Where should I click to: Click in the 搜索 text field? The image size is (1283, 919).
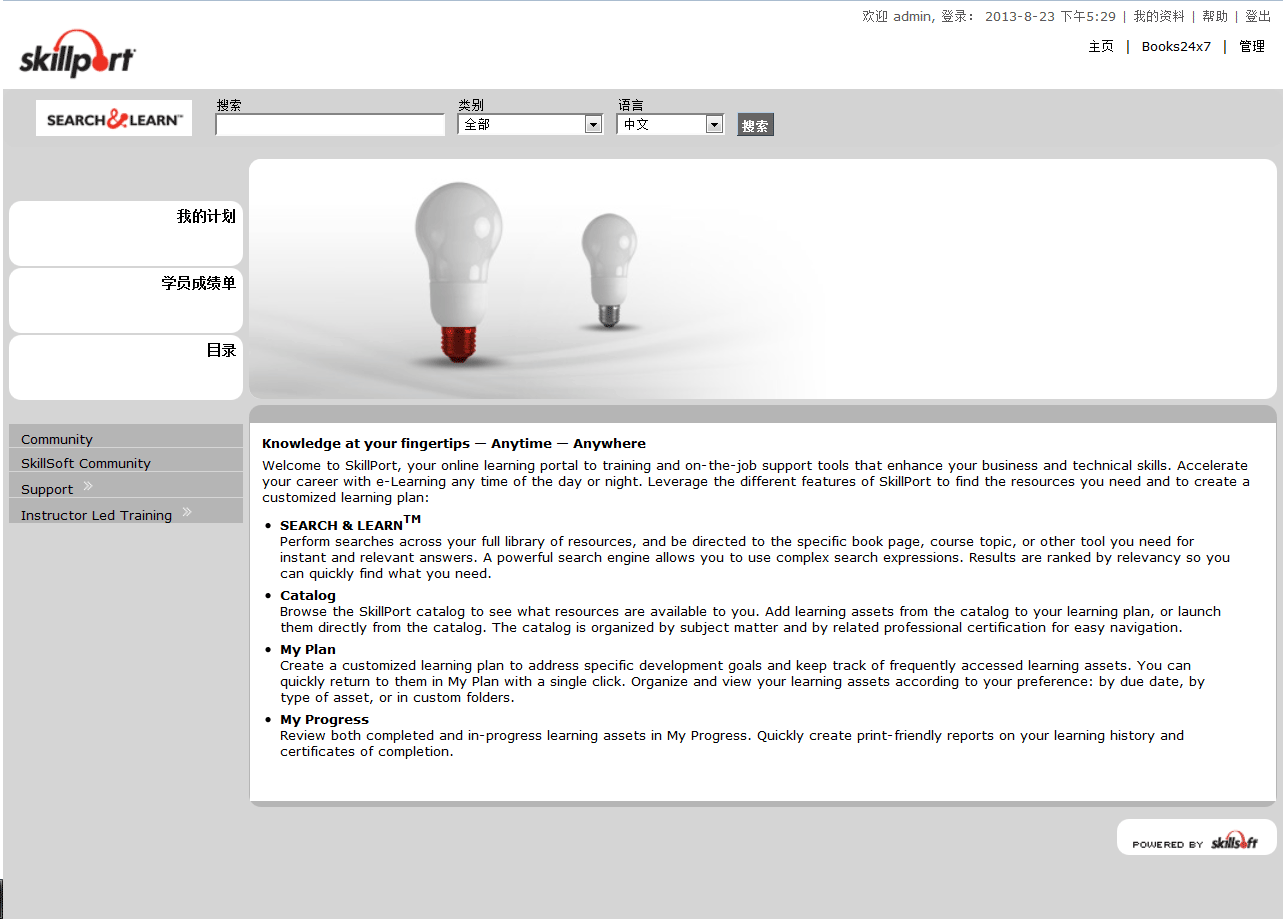pos(330,125)
